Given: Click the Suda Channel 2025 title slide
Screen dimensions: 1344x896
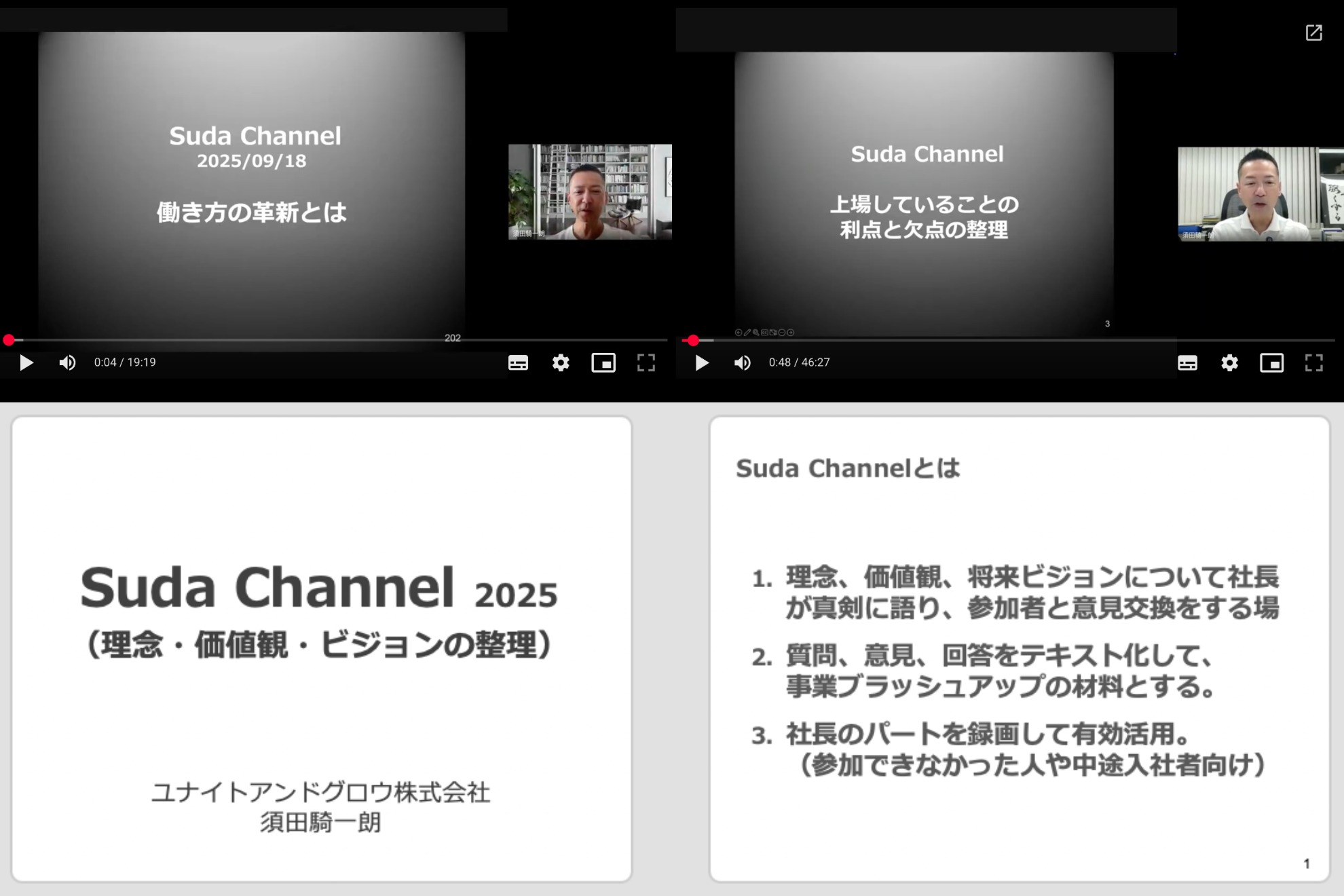Looking at the screenshot, I should point(322,649).
